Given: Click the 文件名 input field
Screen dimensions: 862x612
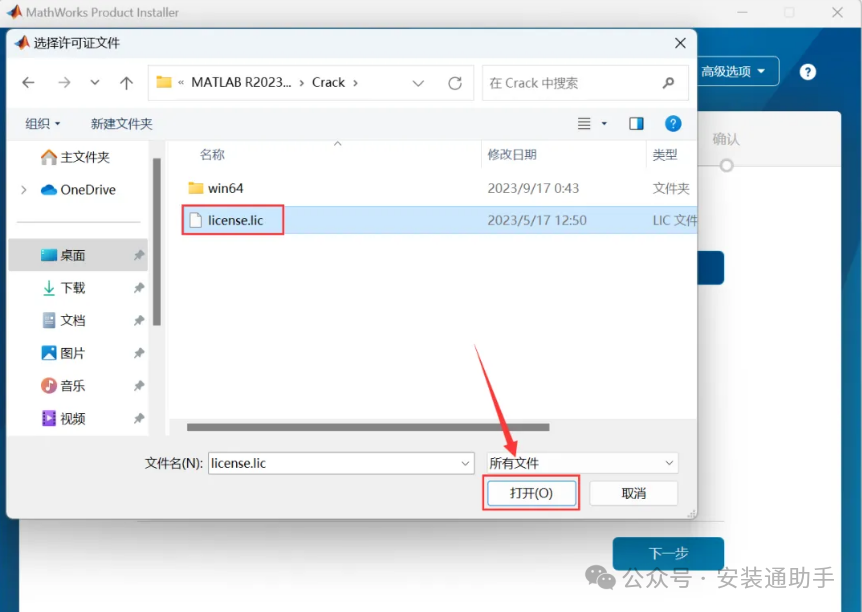Looking at the screenshot, I should point(341,463).
